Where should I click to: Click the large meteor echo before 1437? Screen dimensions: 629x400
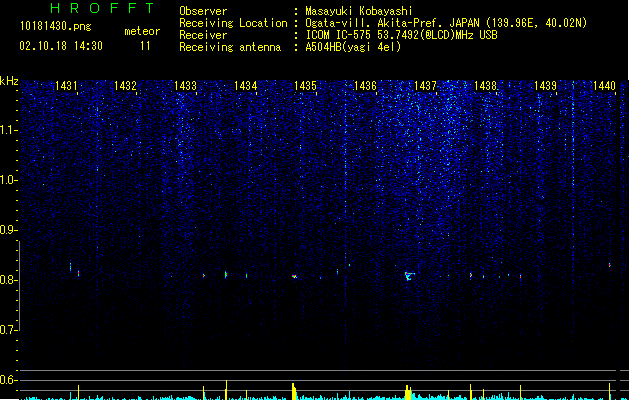coord(408,276)
